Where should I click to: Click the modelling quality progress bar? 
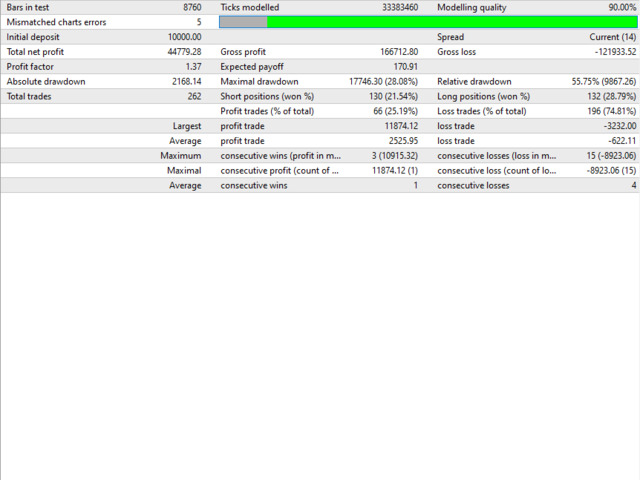click(428, 22)
